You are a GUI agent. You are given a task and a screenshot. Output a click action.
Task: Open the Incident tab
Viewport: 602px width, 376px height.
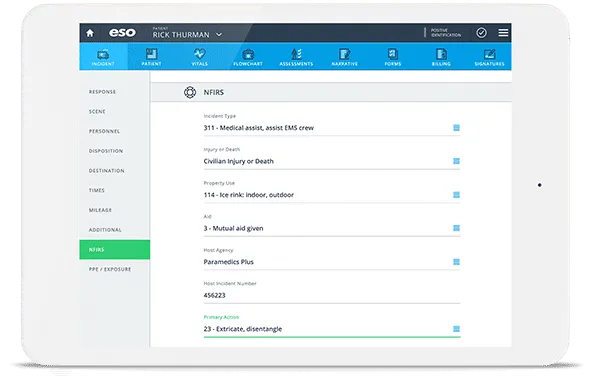tap(103, 57)
